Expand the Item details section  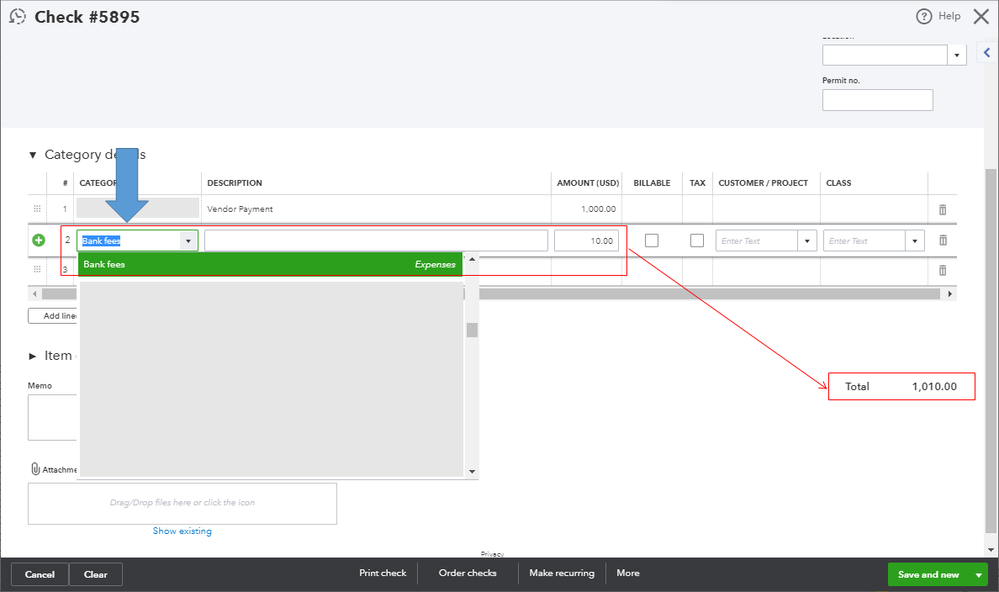click(32, 356)
